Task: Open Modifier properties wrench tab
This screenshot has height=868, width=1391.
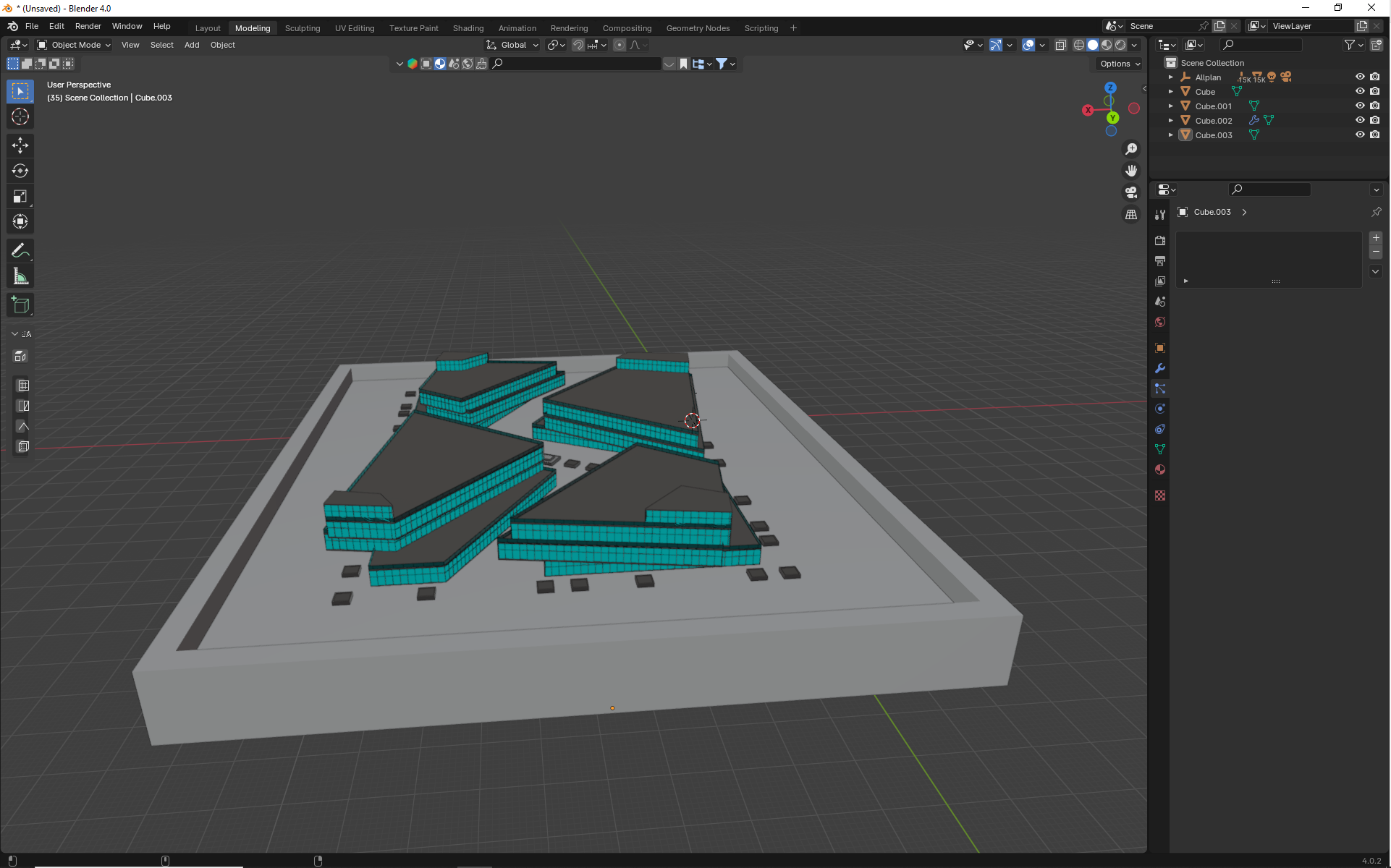Action: point(1160,368)
